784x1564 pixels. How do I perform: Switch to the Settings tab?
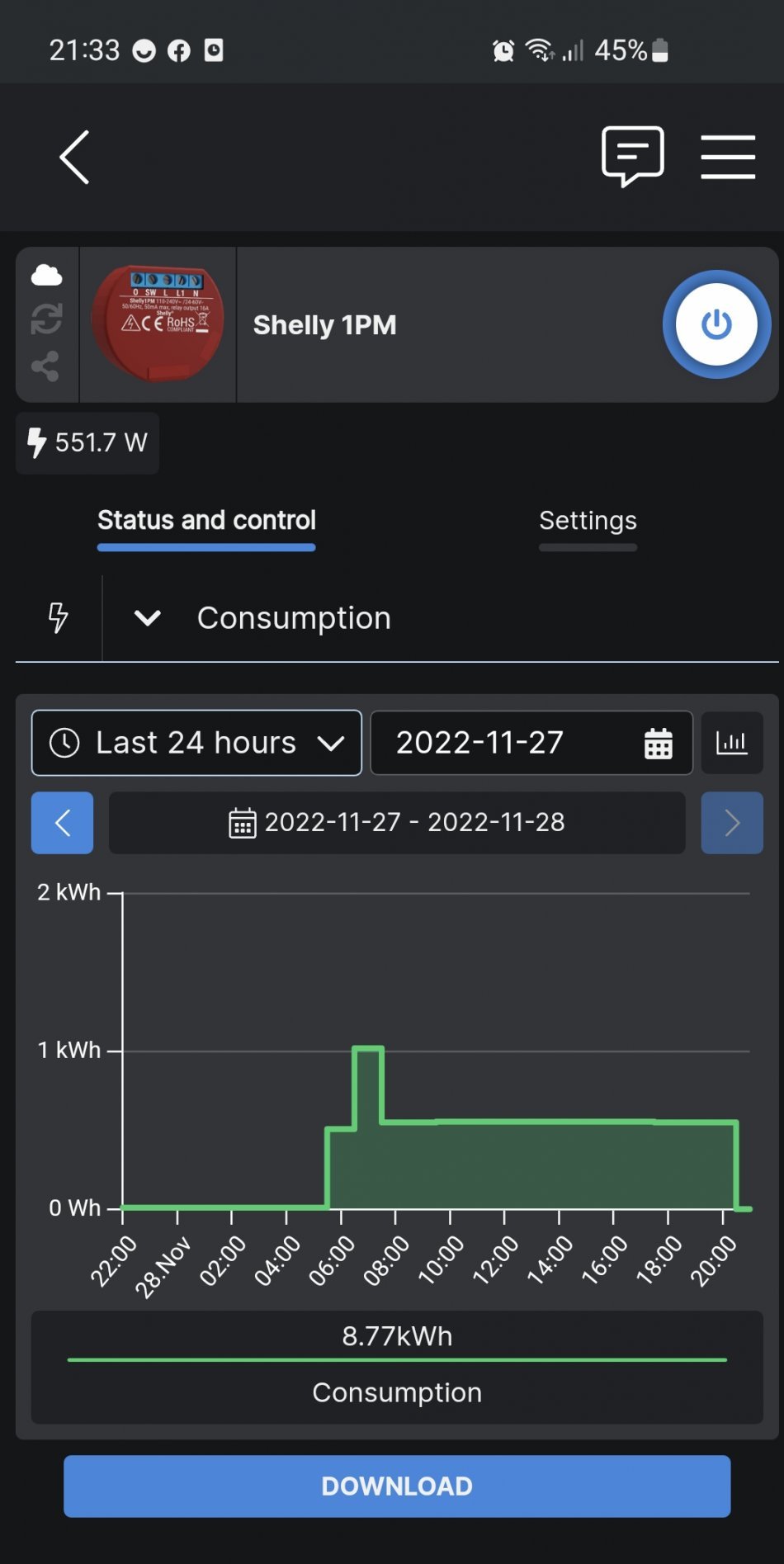tap(588, 521)
